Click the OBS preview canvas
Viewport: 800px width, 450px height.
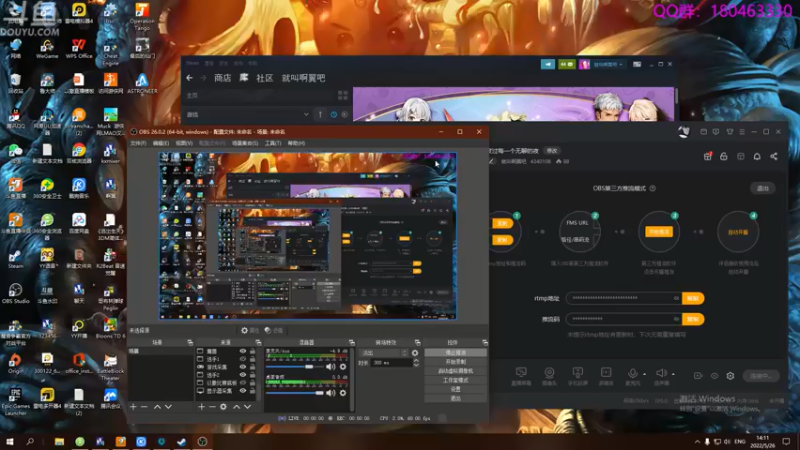[308, 236]
